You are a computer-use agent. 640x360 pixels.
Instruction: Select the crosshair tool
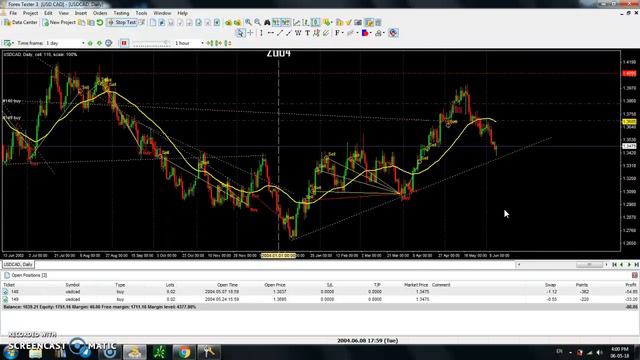pyautogui.click(x=251, y=33)
